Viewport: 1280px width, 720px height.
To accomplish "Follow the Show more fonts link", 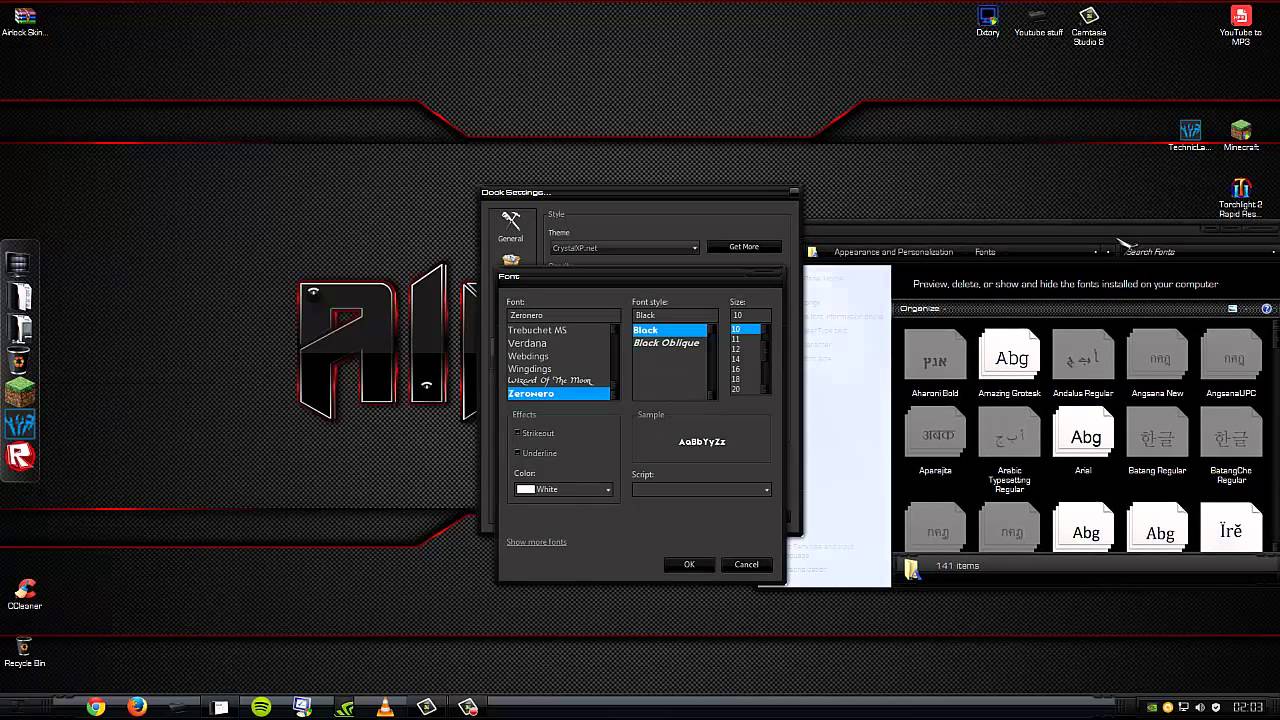I will [536, 542].
